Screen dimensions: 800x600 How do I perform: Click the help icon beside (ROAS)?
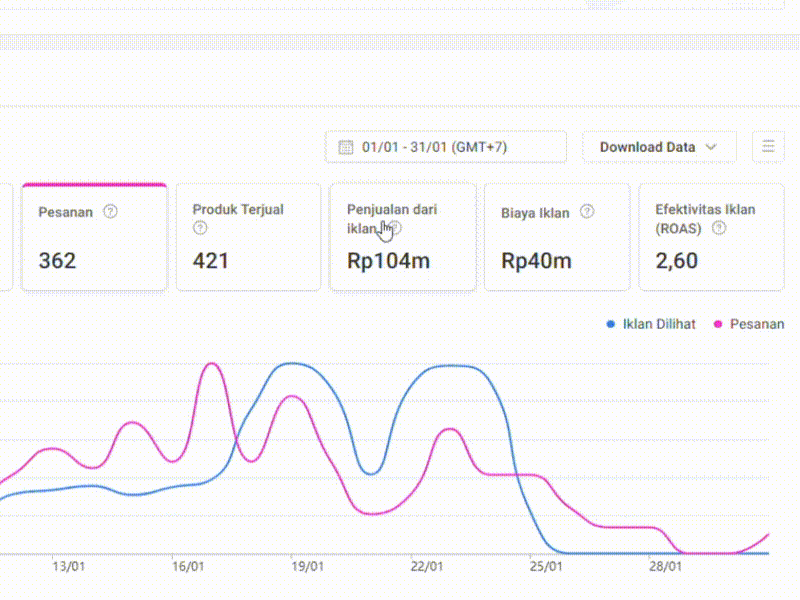tap(719, 228)
